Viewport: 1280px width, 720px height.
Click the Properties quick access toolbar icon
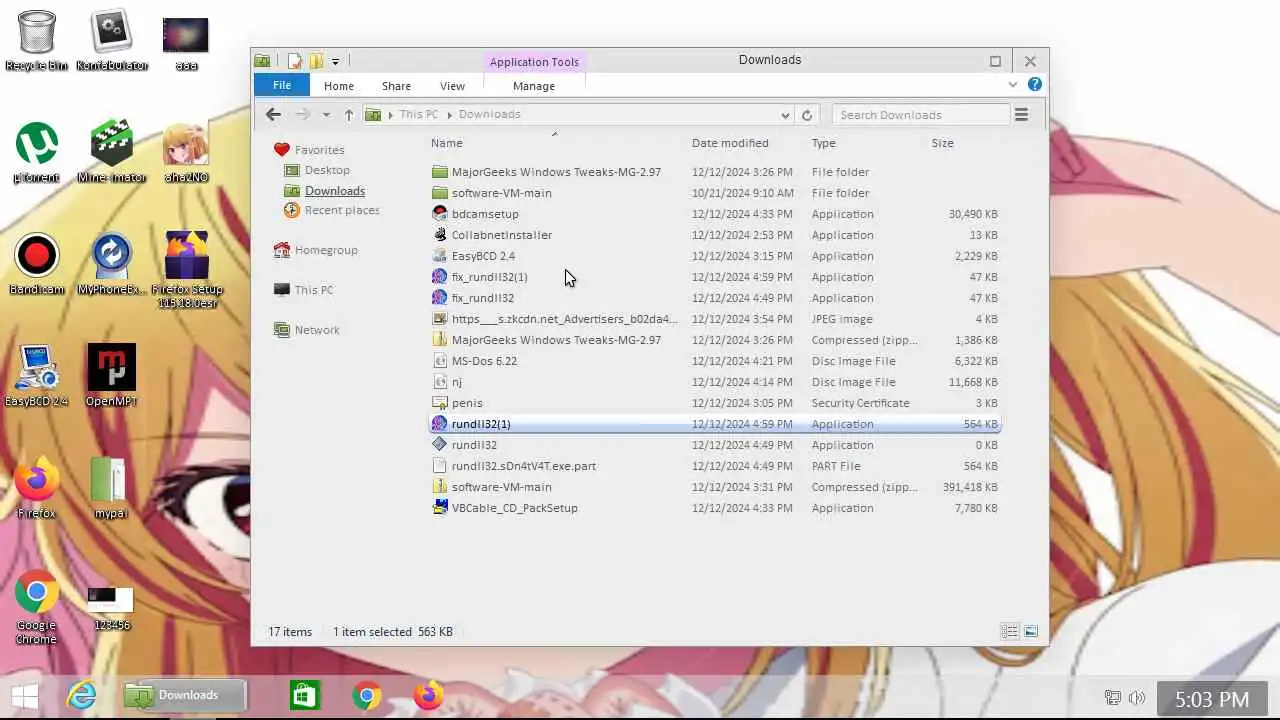pos(296,61)
